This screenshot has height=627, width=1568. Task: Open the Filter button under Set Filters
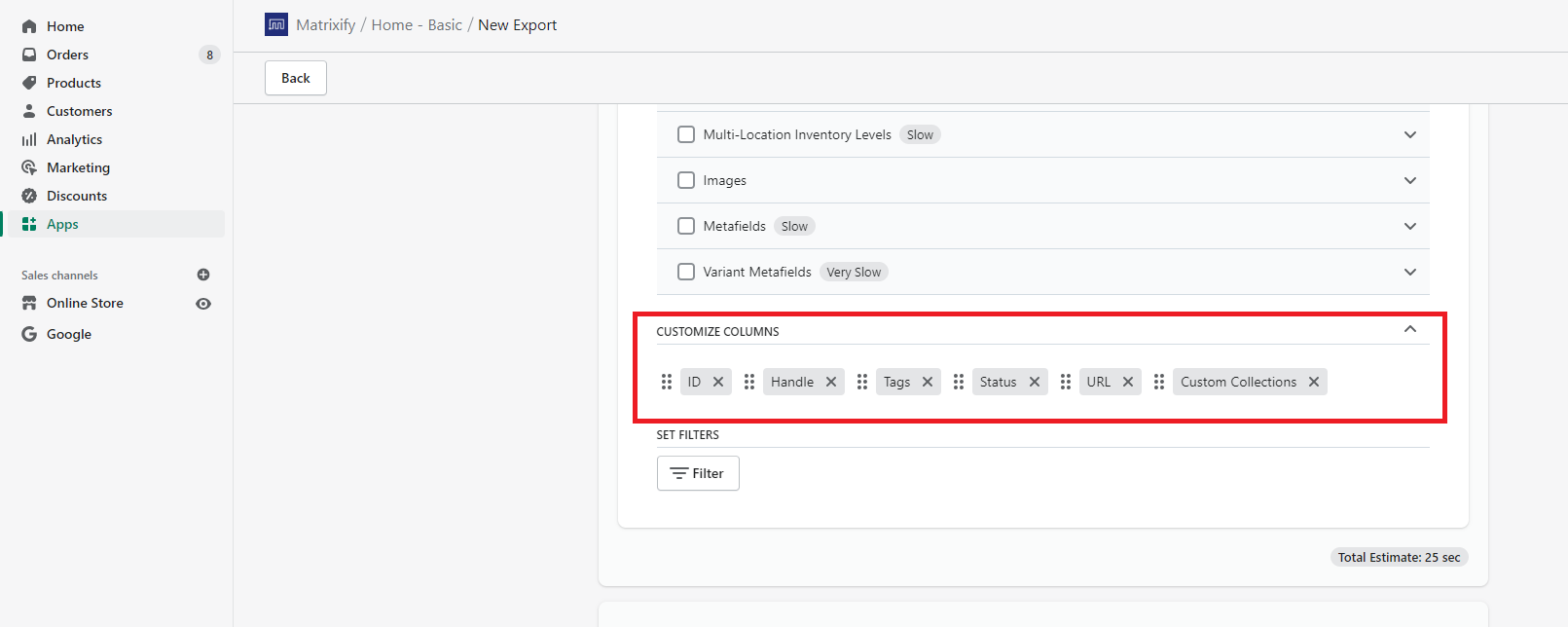(x=698, y=473)
